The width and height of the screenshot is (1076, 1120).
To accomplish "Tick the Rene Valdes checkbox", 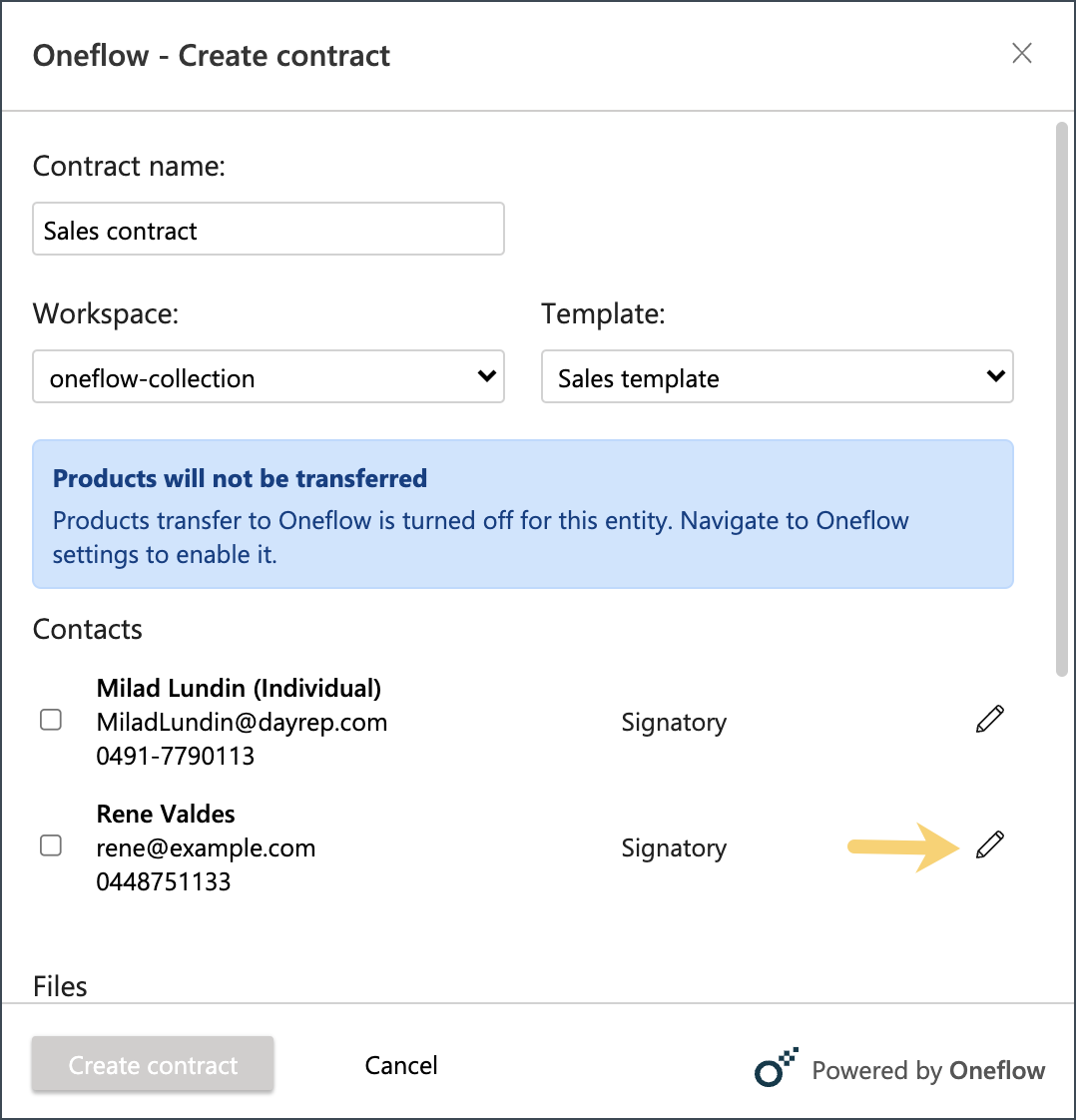I will click(x=51, y=845).
